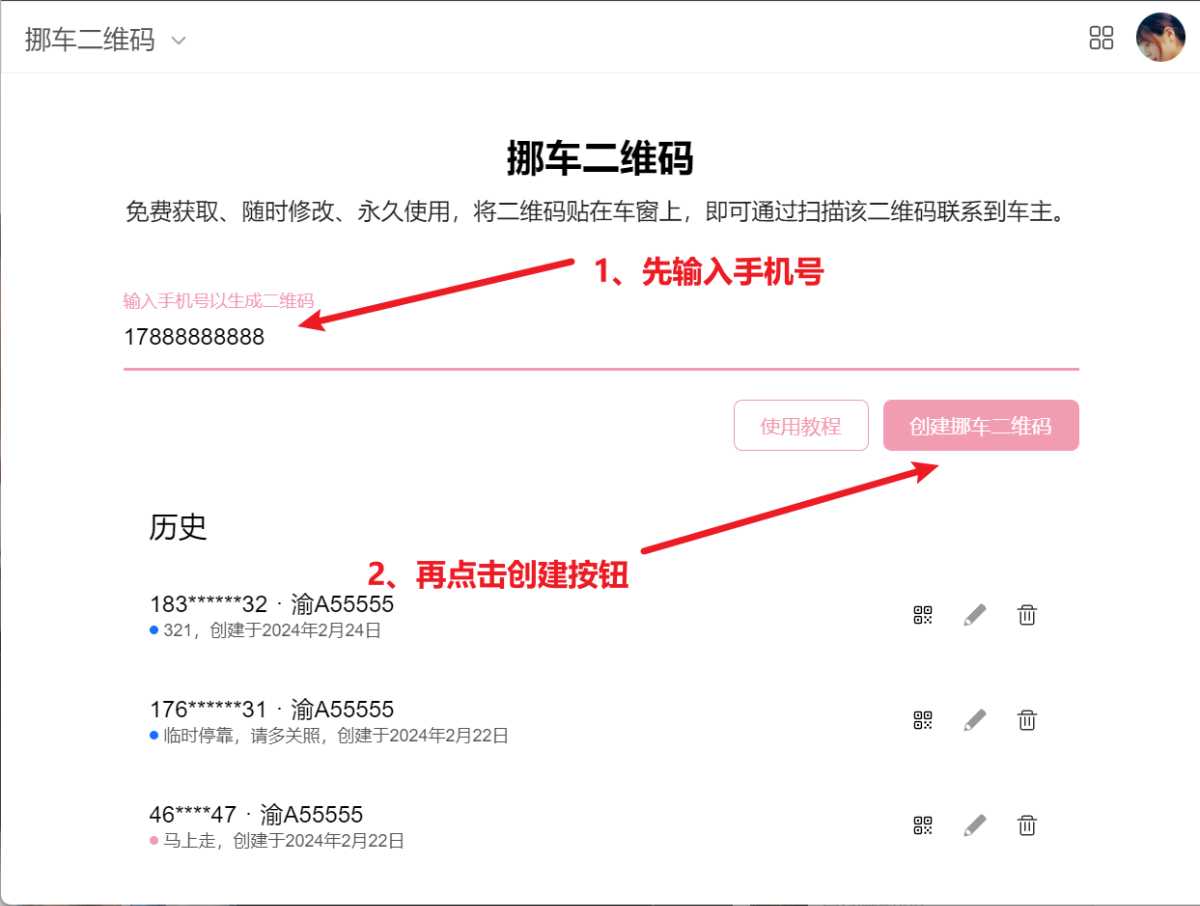Show QR code for 183******32 entry
This screenshot has height=906, width=1200.
tap(922, 615)
